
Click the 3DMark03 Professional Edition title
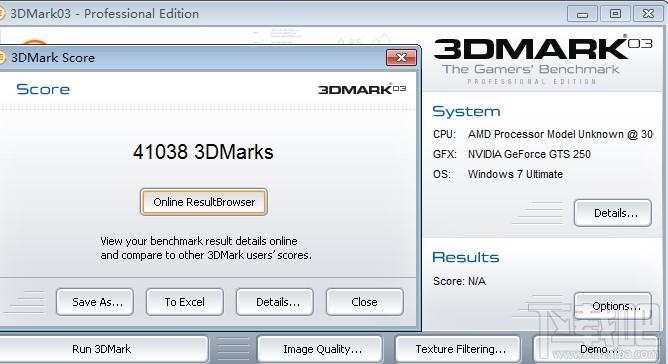(x=104, y=14)
